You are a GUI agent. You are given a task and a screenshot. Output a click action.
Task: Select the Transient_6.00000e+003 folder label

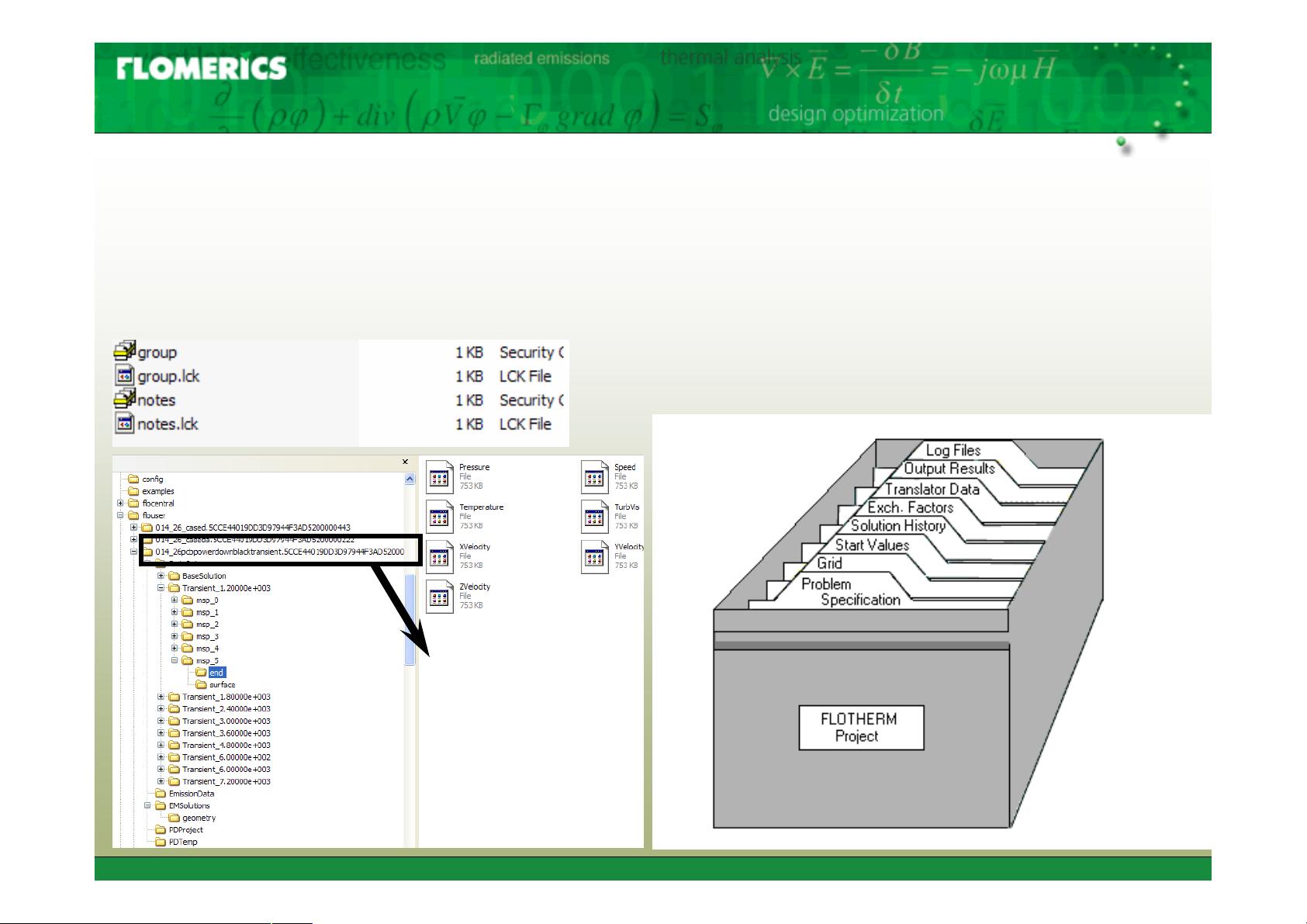pyautogui.click(x=226, y=770)
